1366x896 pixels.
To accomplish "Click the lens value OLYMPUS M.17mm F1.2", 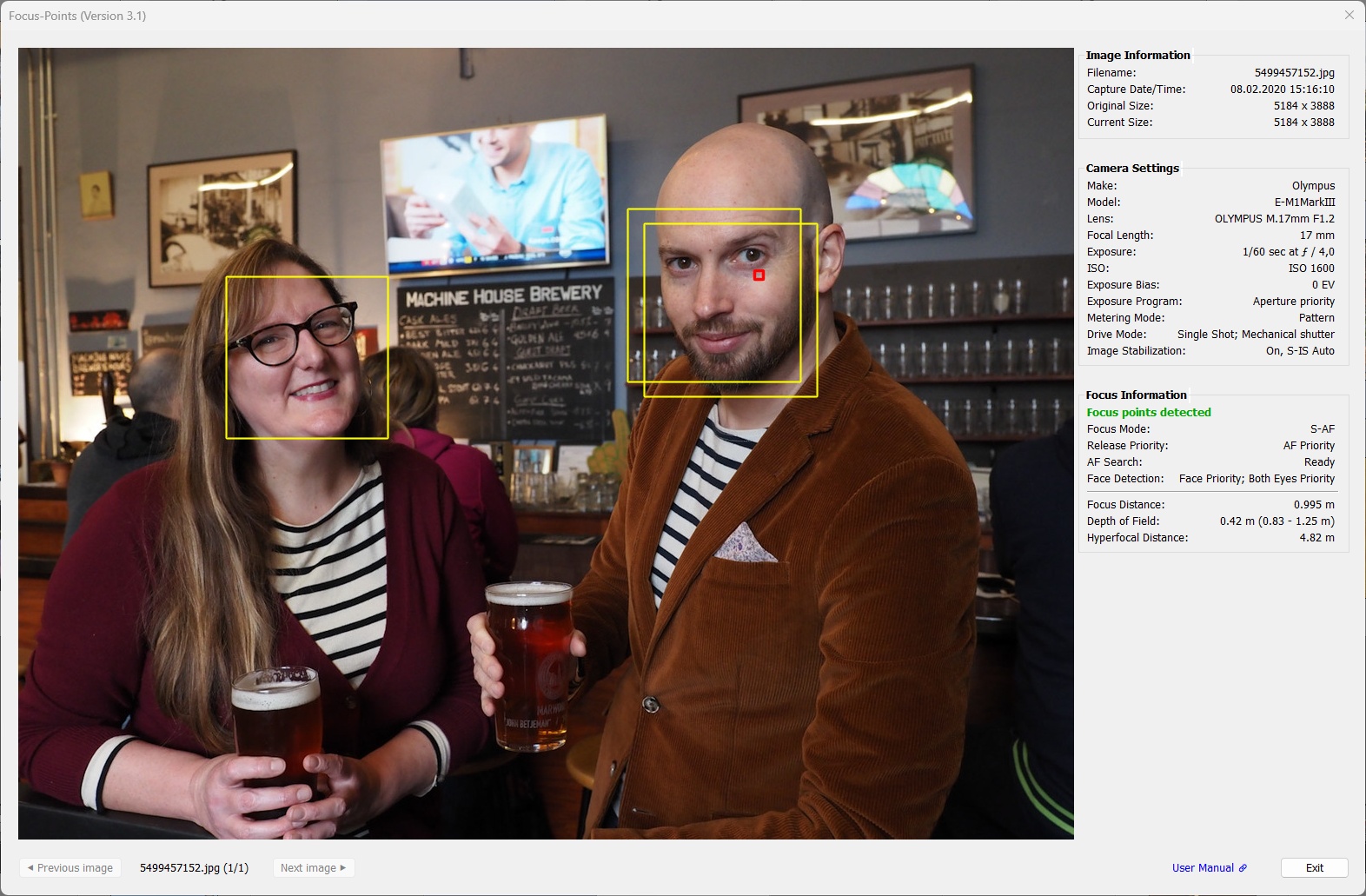I will 1274,219.
